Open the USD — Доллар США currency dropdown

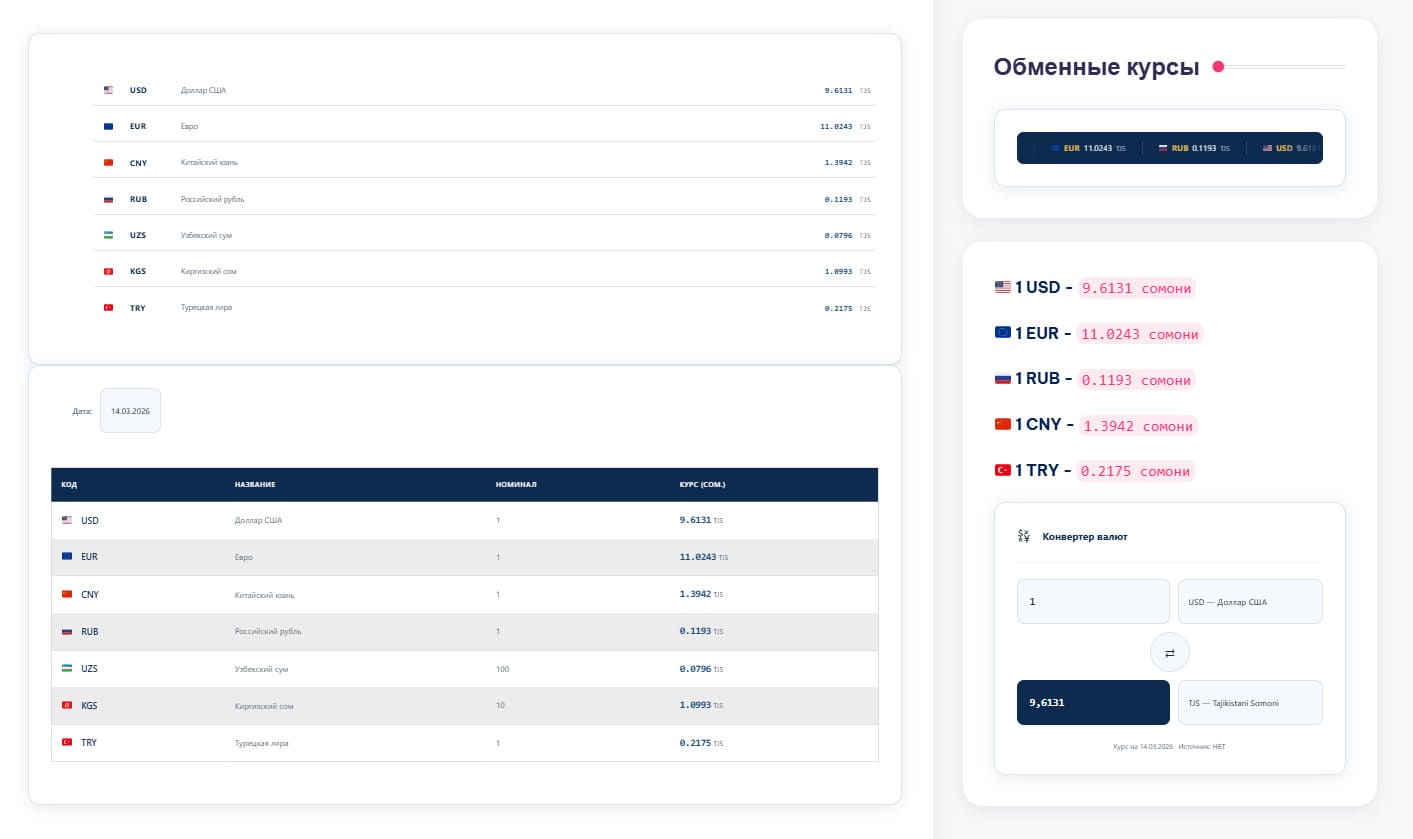coord(1250,602)
